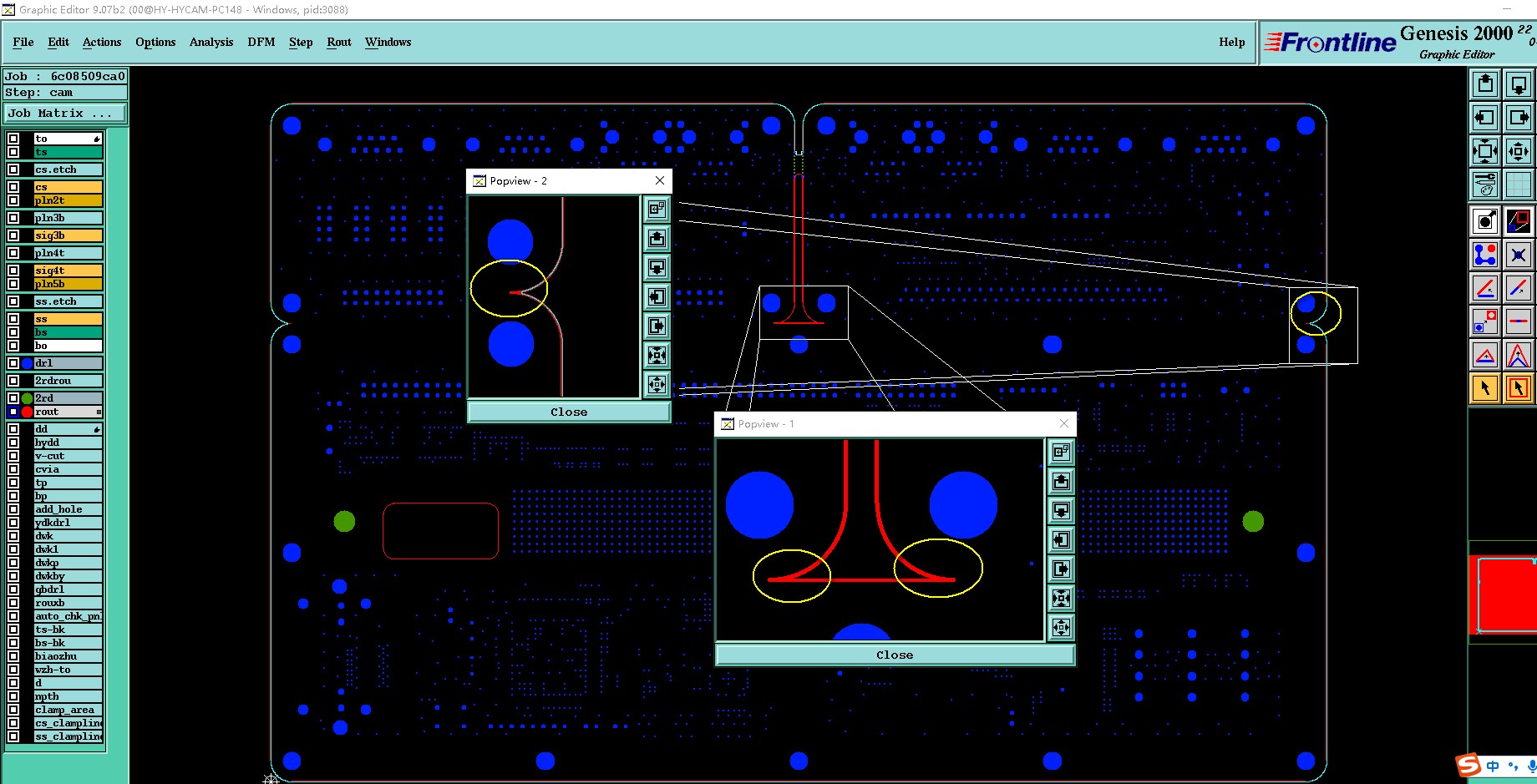
Task: Open the Windows menu
Action: pos(388,42)
